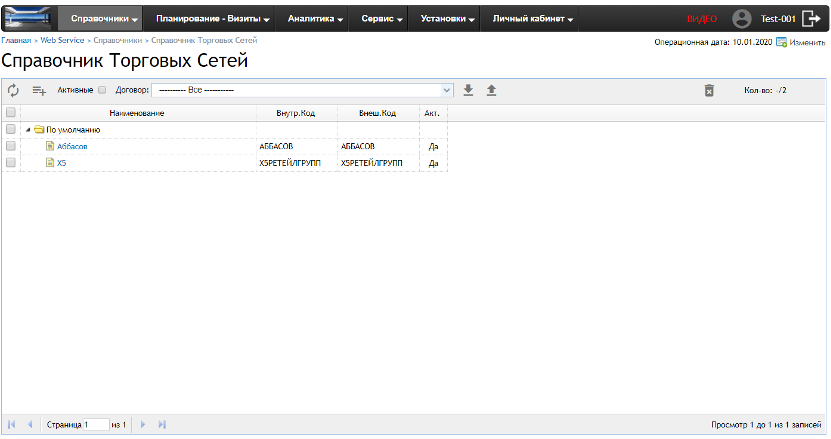The width and height of the screenshot is (831, 439).
Task: Click the page number input field
Action: [x=96, y=424]
